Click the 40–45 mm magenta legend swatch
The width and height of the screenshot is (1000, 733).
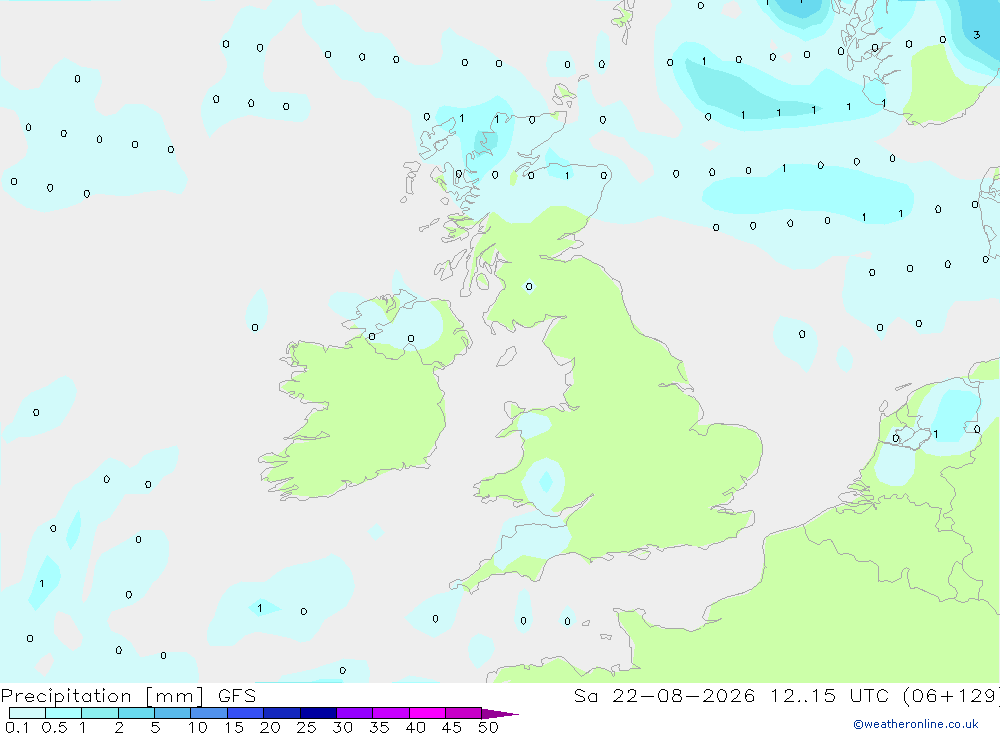tap(427, 713)
